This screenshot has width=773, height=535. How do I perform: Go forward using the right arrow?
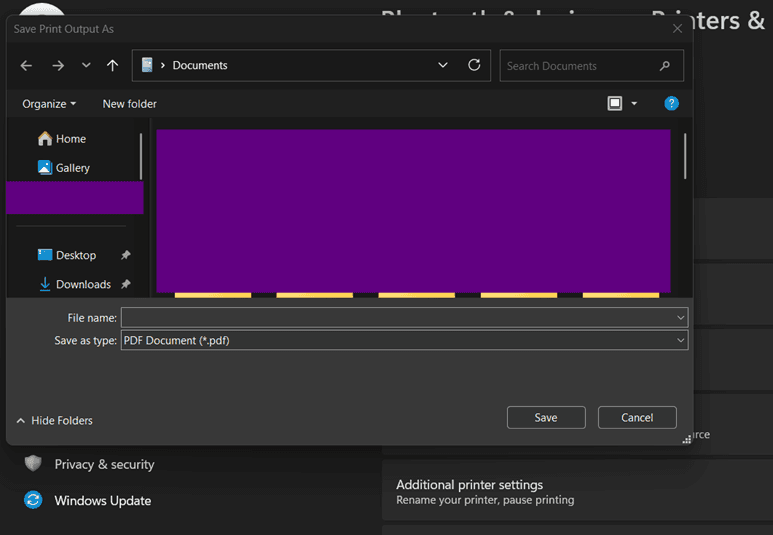click(58, 66)
